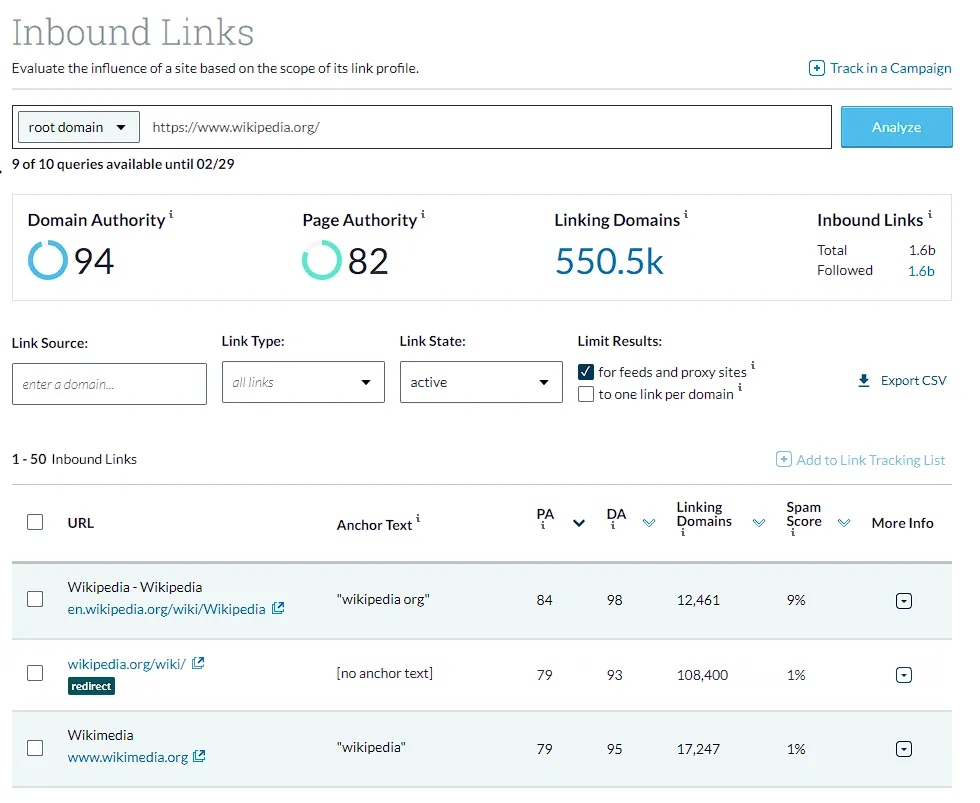Image resolution: width=980 pixels, height=803 pixels.
Task: Toggle the select-all checkbox in table header
Action: coord(35,522)
